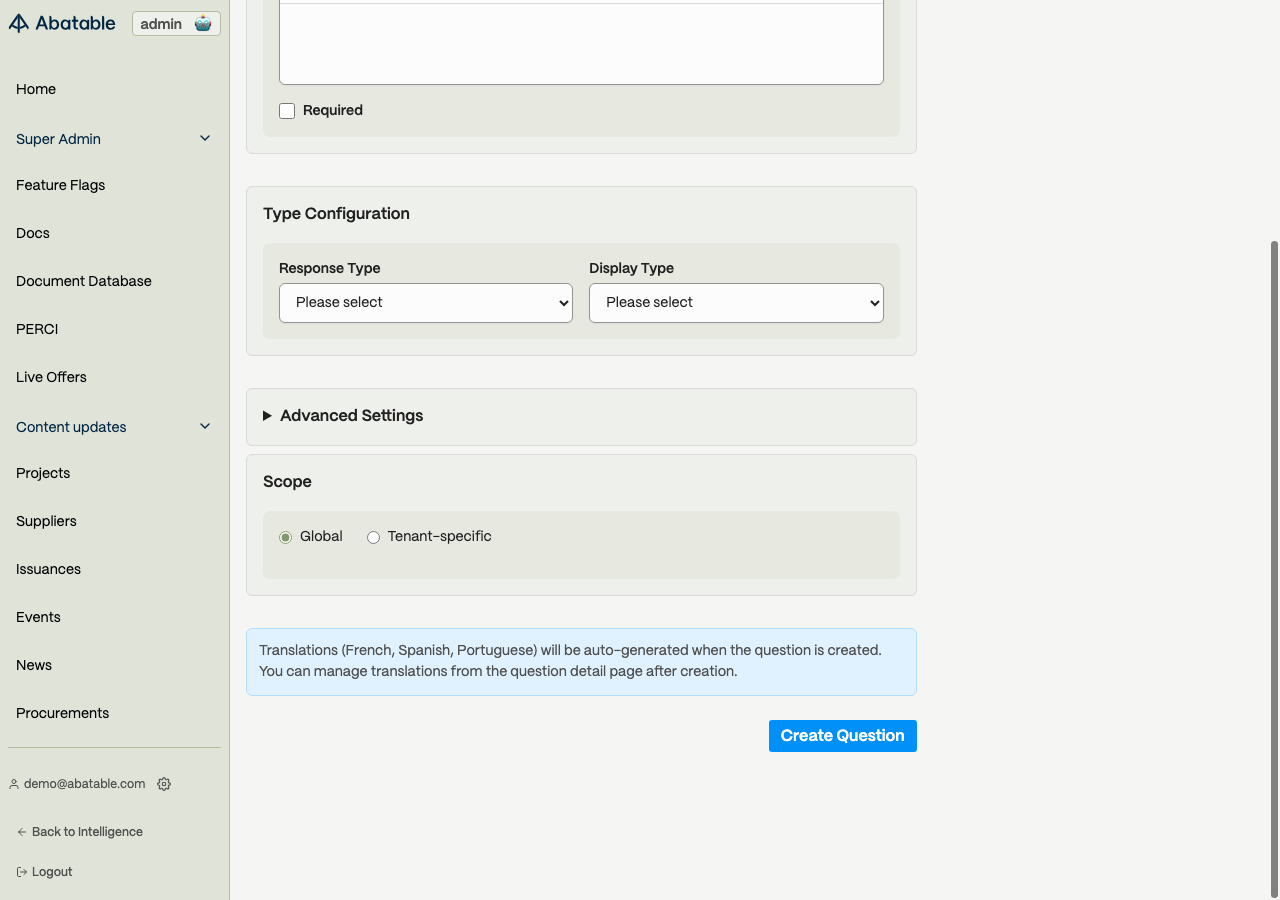Viewport: 1280px width, 900px height.
Task: Open the Response Type dropdown
Action: coord(426,303)
